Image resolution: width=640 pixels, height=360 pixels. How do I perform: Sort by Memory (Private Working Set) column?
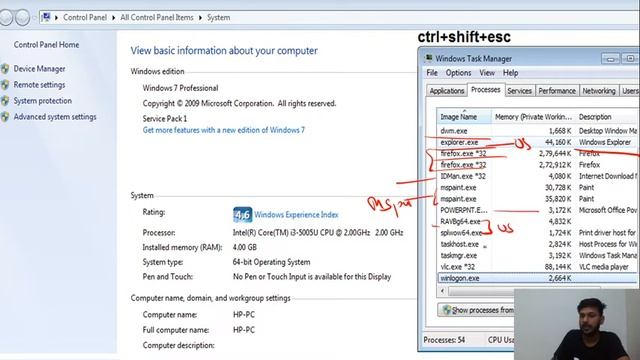pos(533,117)
